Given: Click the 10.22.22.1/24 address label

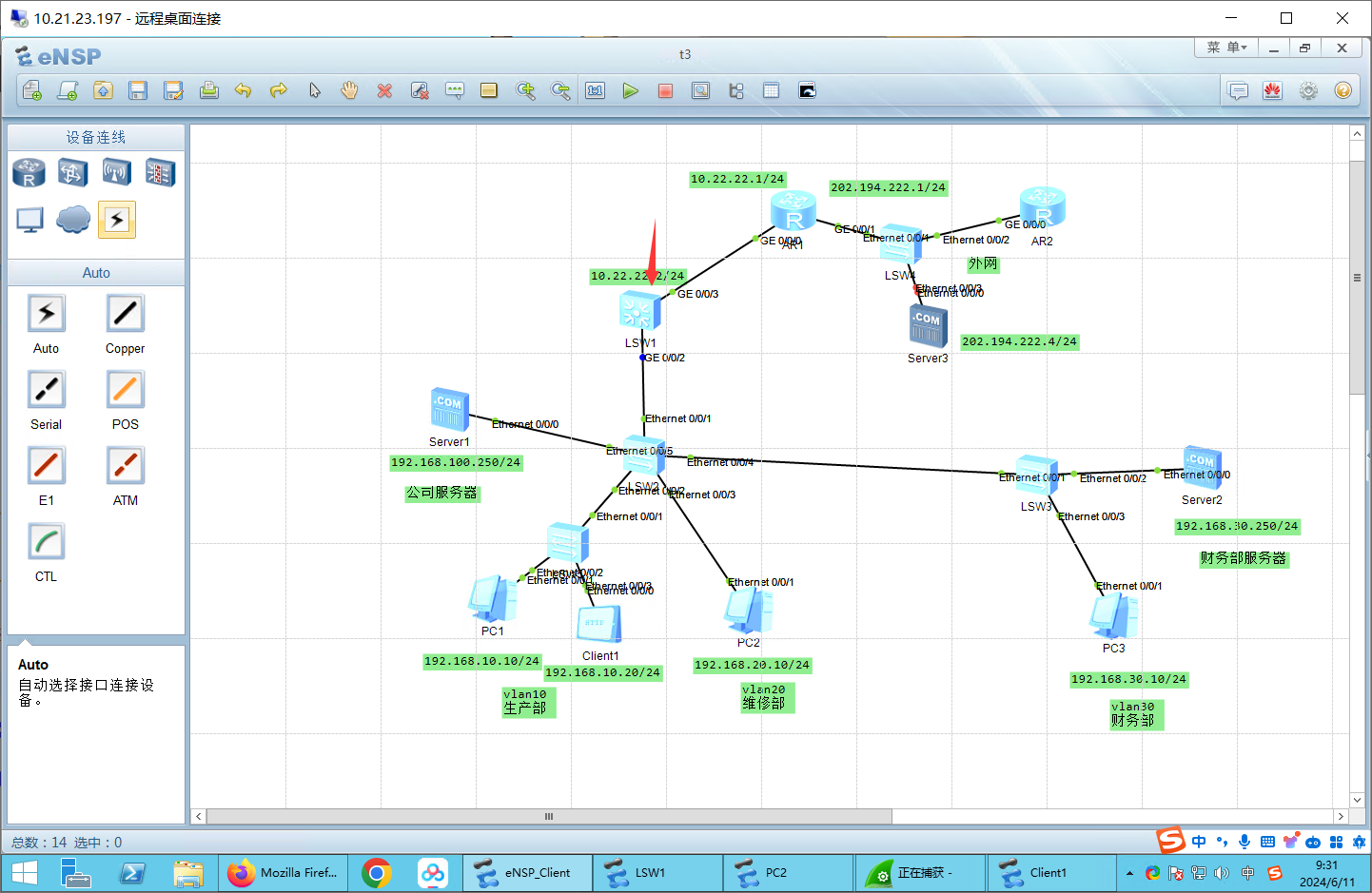Looking at the screenshot, I should pyautogui.click(x=737, y=179).
